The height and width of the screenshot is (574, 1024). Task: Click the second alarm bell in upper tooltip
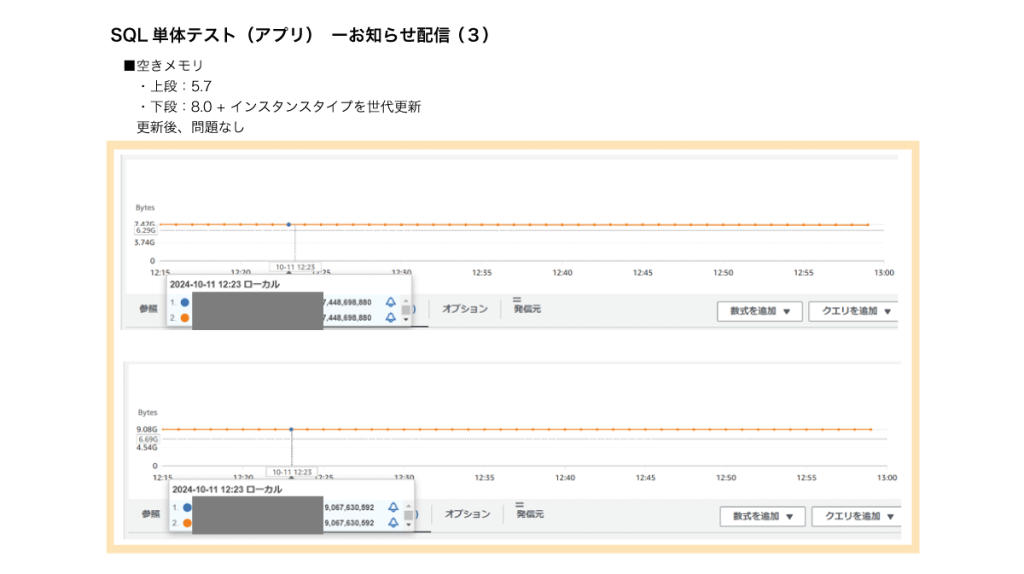click(x=390, y=318)
